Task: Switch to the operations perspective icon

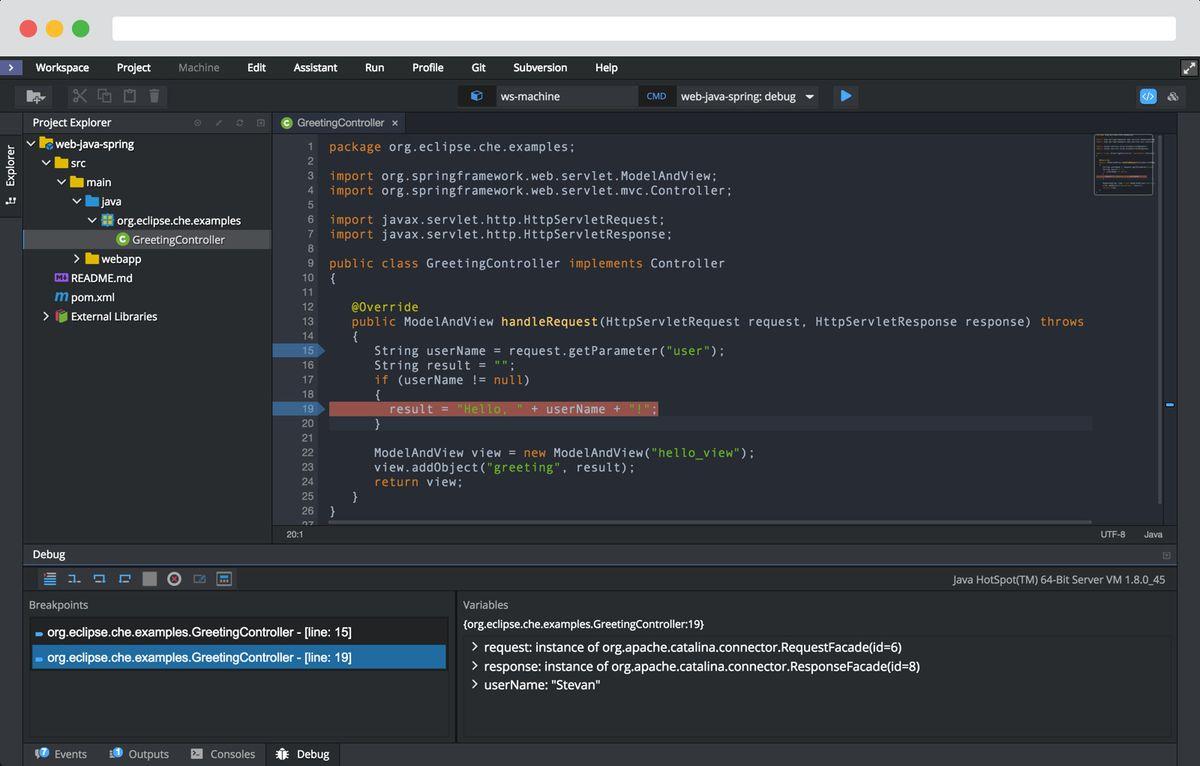Action: point(1173,96)
